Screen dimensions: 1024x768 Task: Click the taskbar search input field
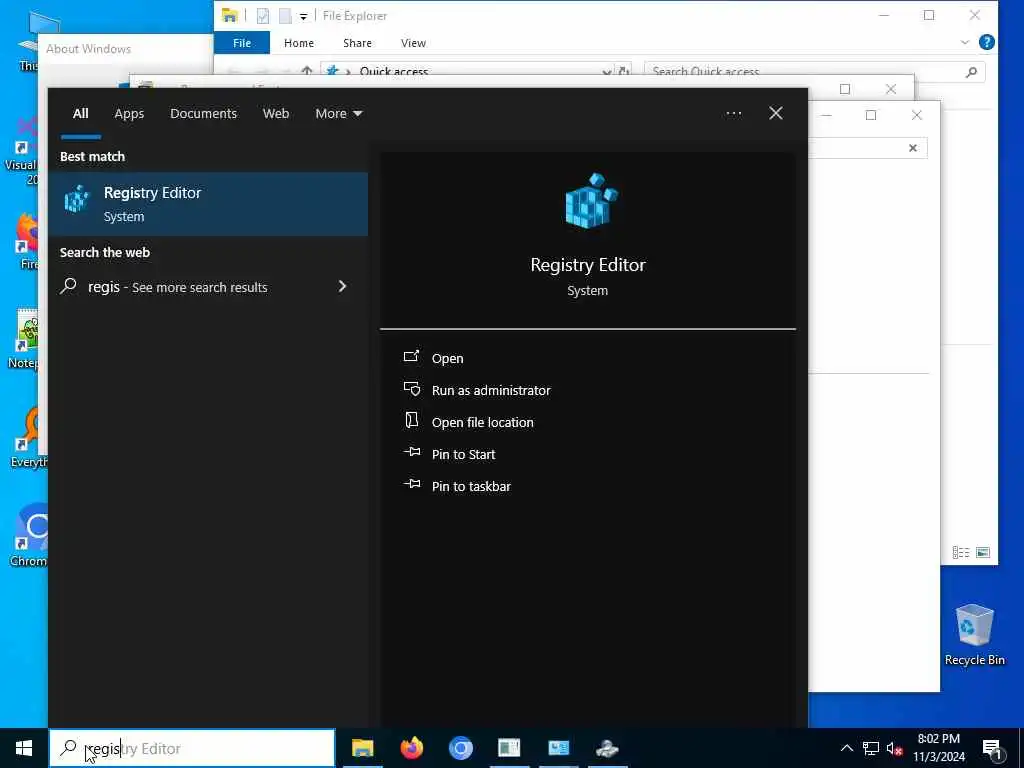(192, 748)
